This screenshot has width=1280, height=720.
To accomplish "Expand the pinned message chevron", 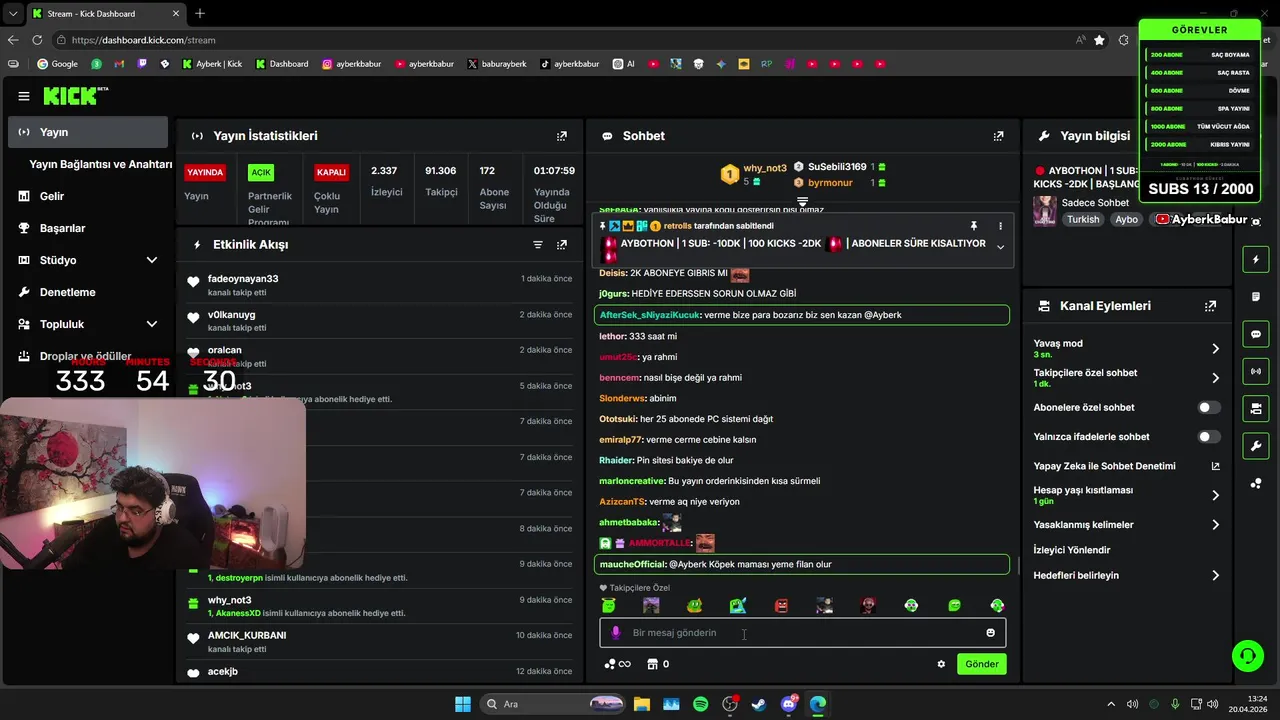I will 1000,247.
